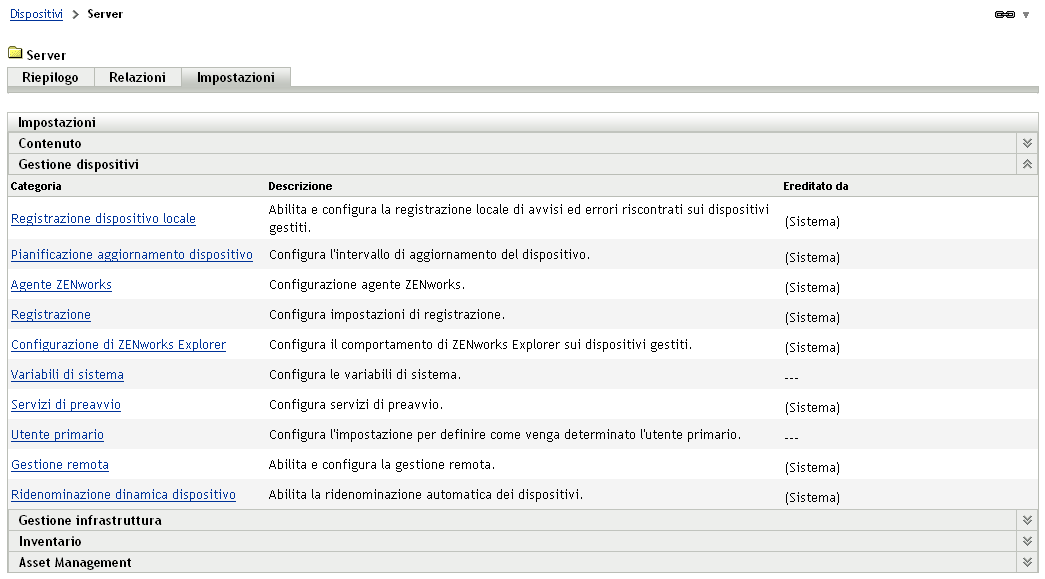The width and height of the screenshot is (1045, 579).
Task: Open Gestione remota settings
Action: pyautogui.click(x=60, y=465)
